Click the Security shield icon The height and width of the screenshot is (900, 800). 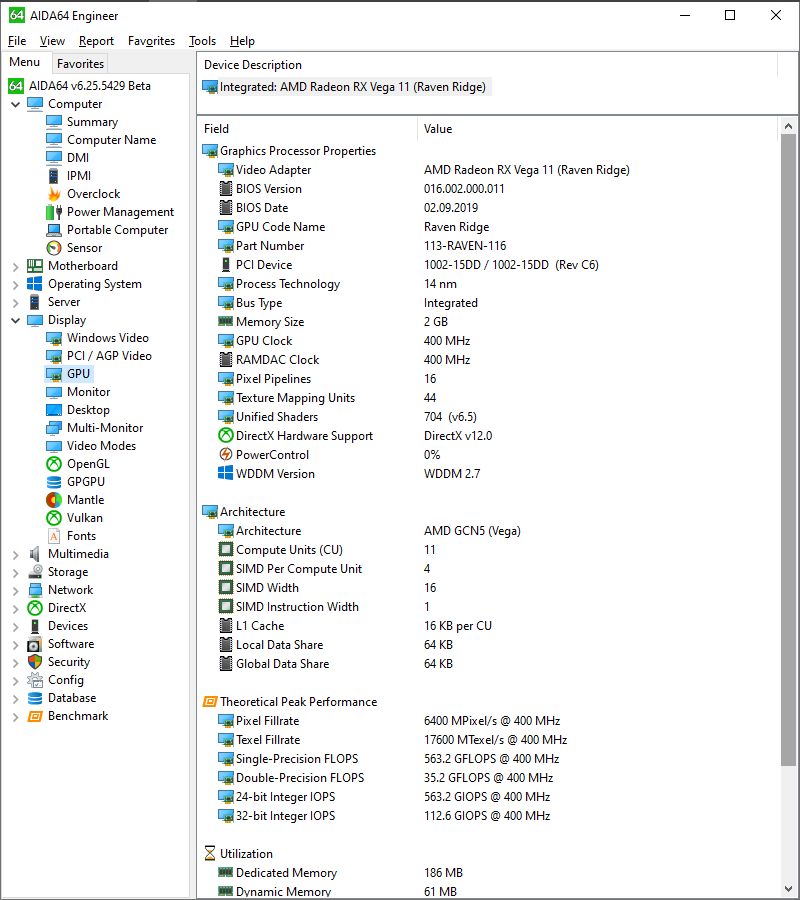click(35, 662)
